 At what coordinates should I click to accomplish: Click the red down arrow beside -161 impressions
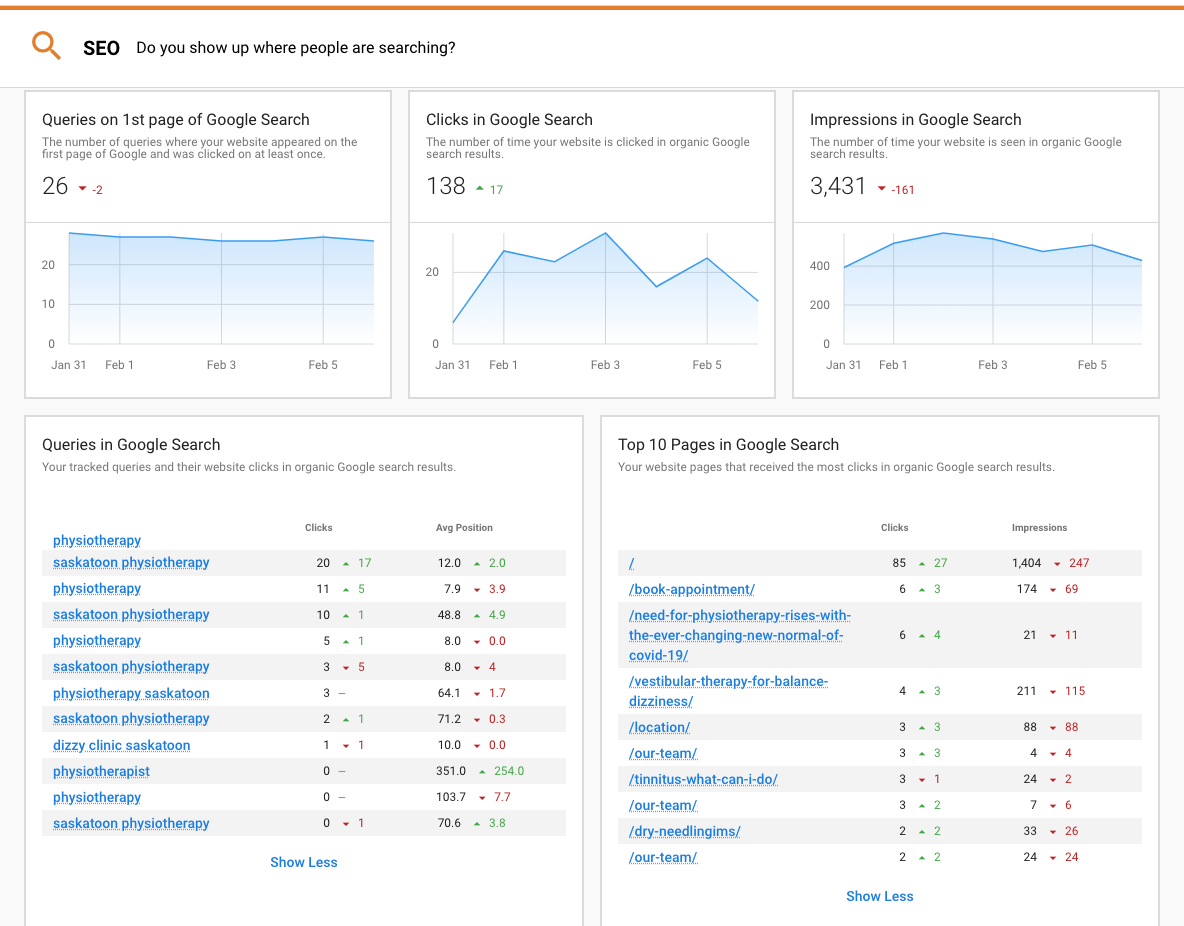[x=881, y=189]
